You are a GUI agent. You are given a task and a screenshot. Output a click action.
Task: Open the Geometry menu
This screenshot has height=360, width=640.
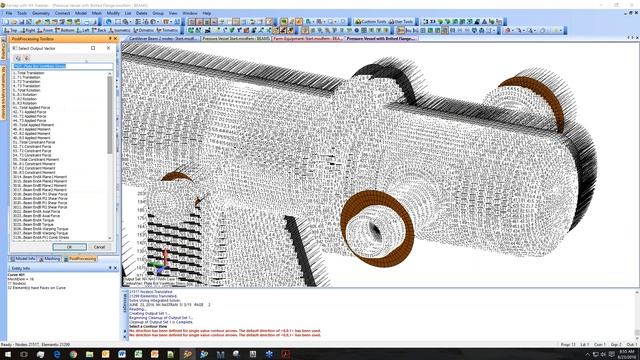[41, 13]
